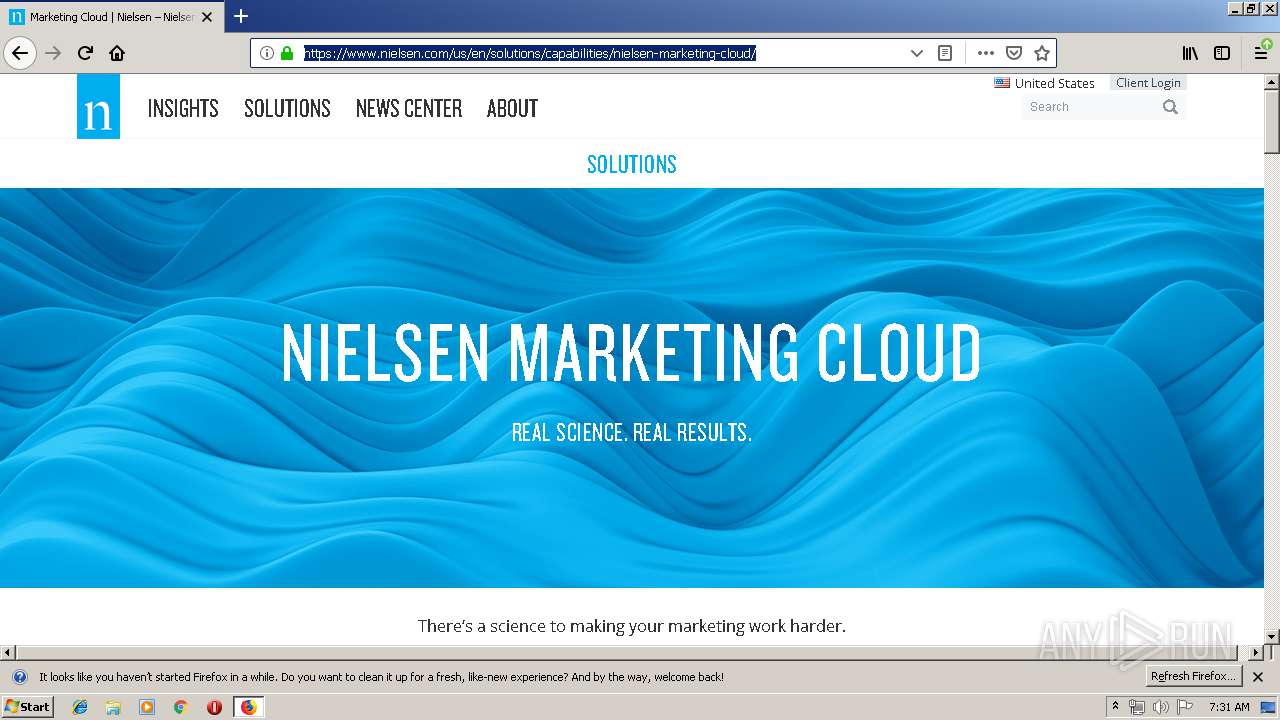Click the green secure connection padlock
This screenshot has width=1280, height=720.
(287, 53)
